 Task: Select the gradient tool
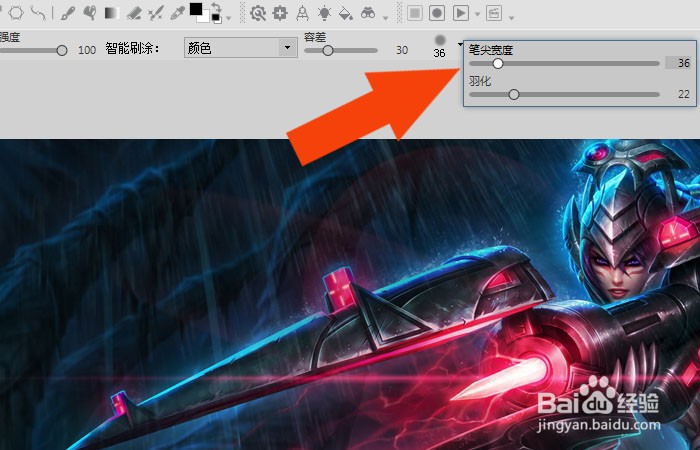pos(112,13)
